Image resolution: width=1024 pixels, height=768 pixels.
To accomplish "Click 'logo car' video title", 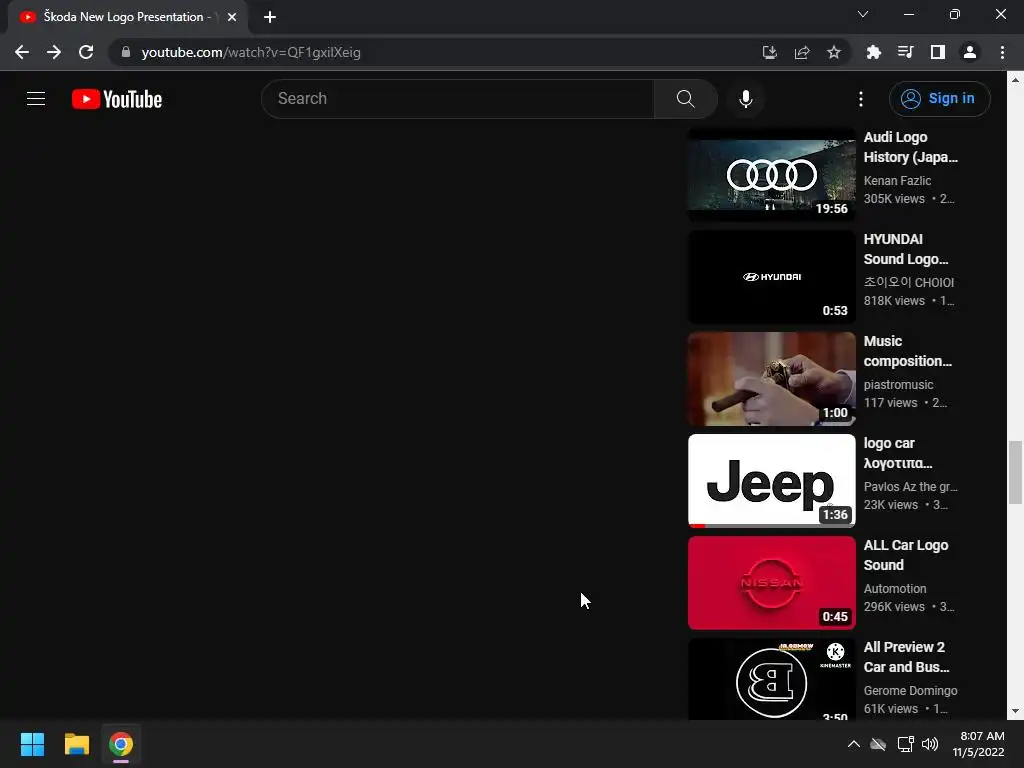I will click(x=898, y=453).
